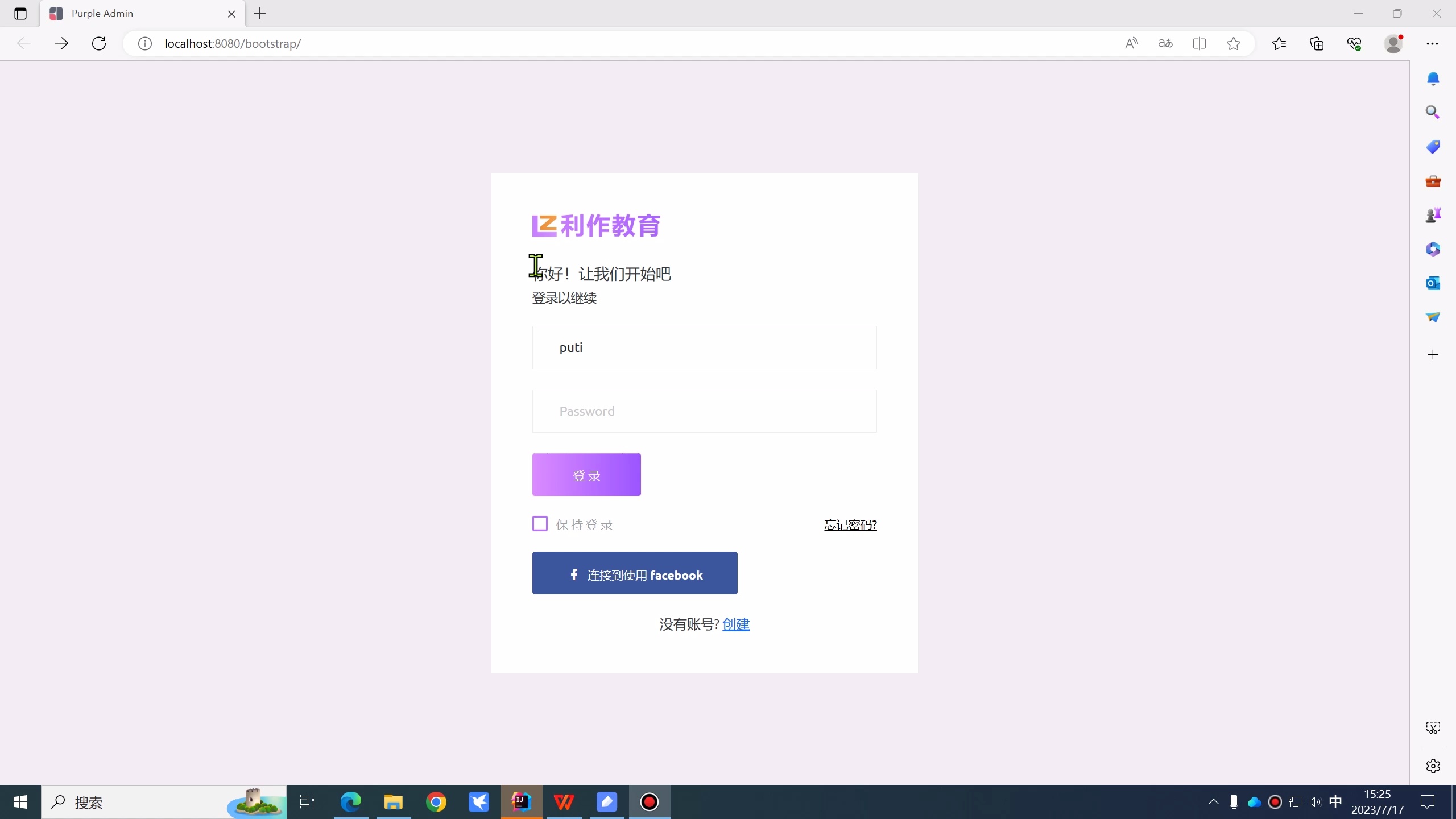This screenshot has width=1456, height=819.
Task: Expand hidden icons in the system tray
Action: (1213, 802)
